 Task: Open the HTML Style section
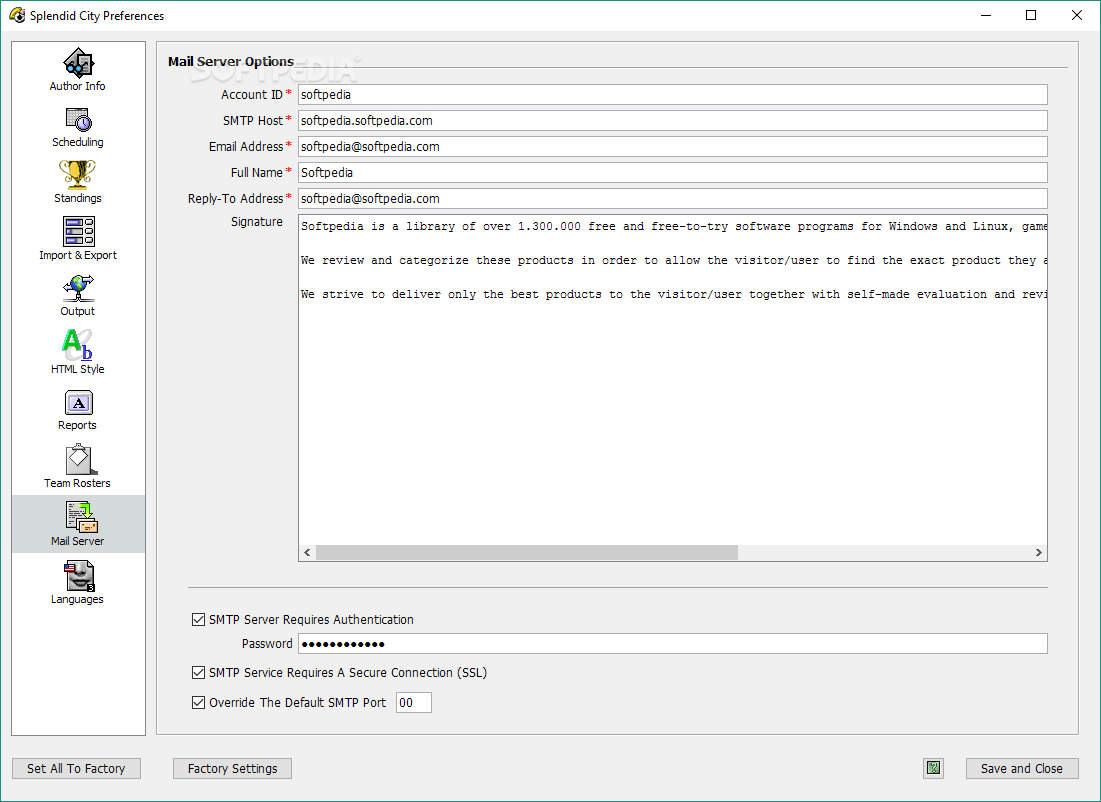pos(77,353)
